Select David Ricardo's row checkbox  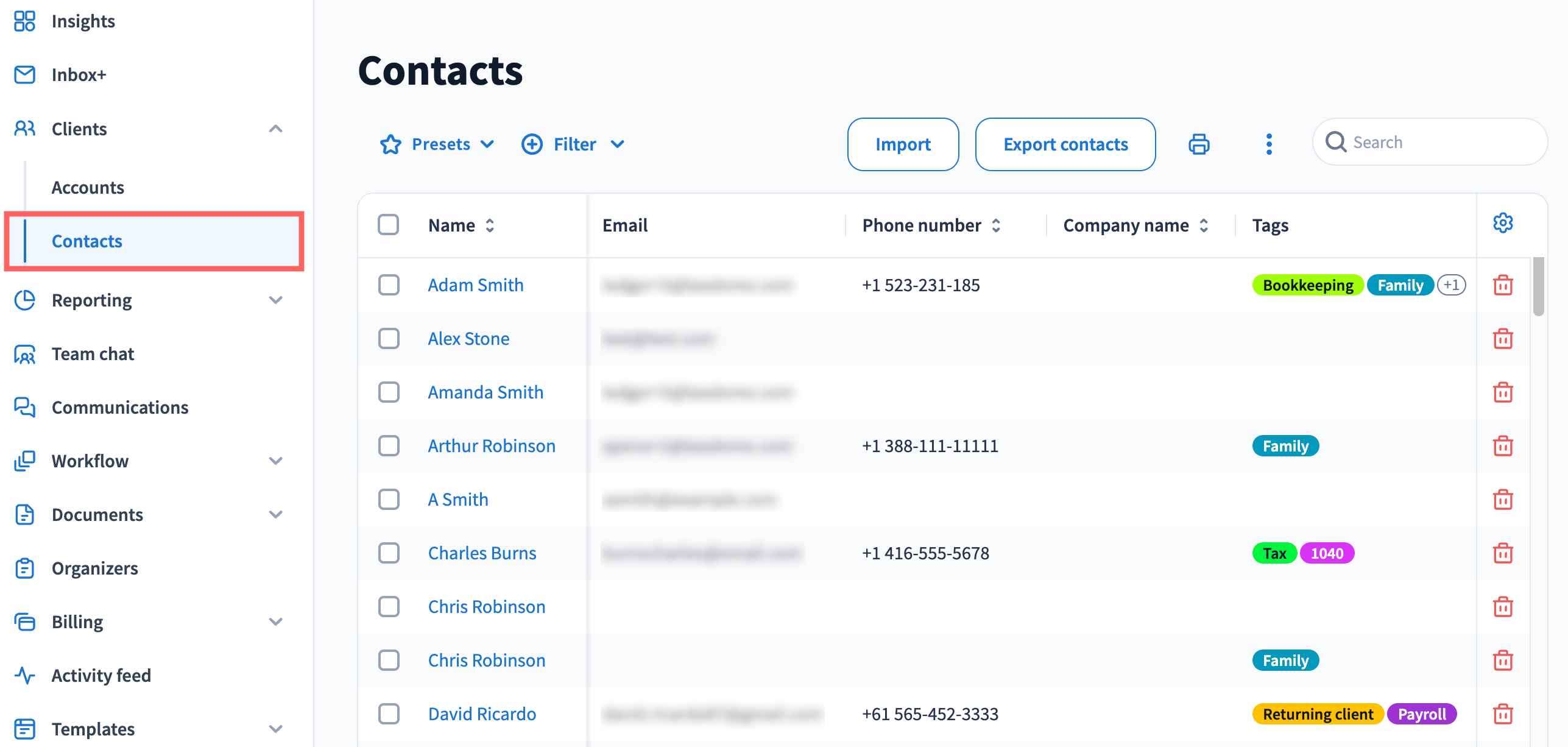pos(388,714)
